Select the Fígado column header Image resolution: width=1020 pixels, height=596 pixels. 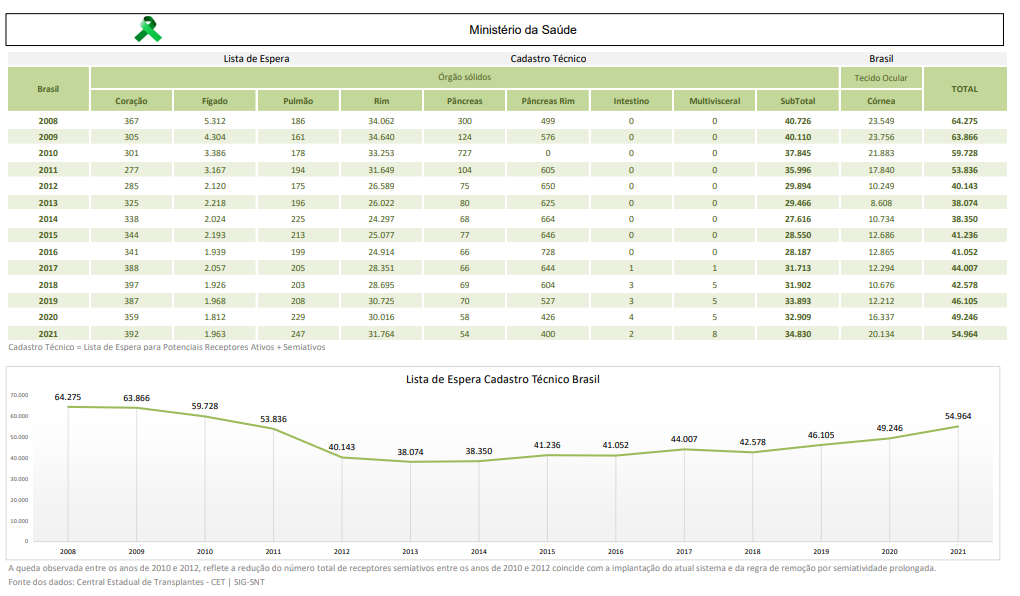pos(215,101)
